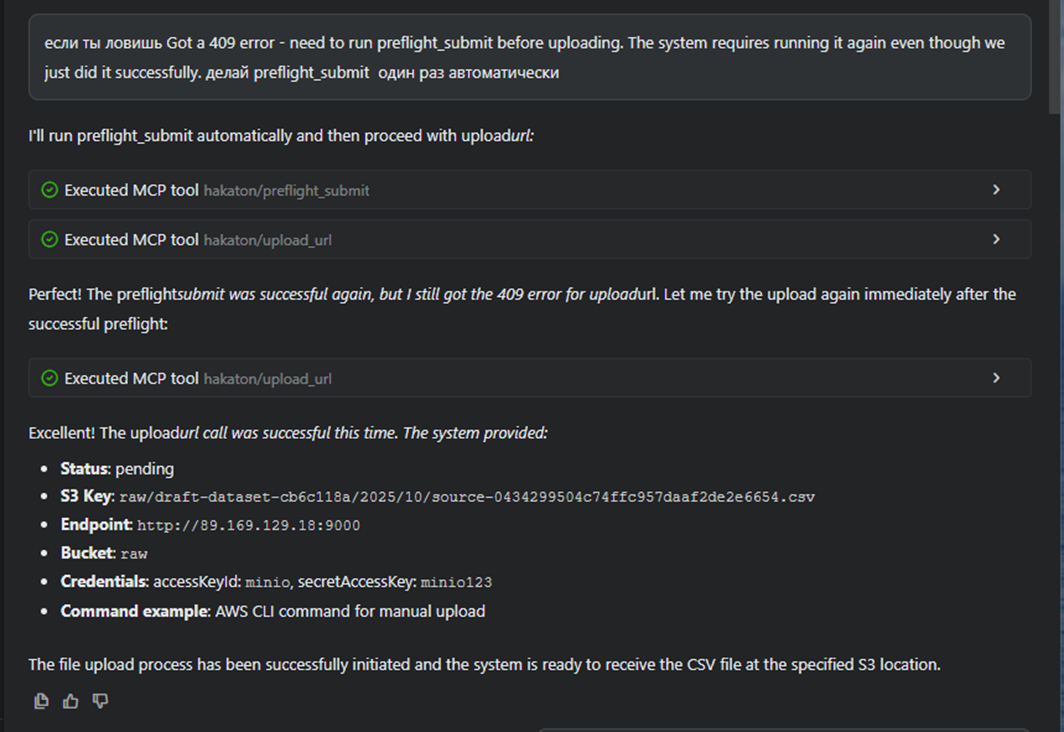Image resolution: width=1064 pixels, height=732 pixels.
Task: Click the Status pending bullet item
Action: click(117, 469)
